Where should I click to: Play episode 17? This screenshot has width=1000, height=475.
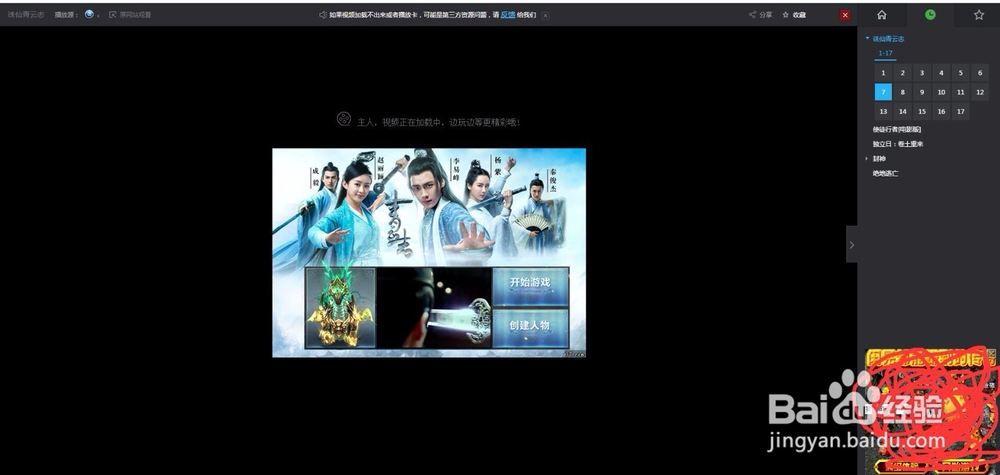(x=960, y=112)
